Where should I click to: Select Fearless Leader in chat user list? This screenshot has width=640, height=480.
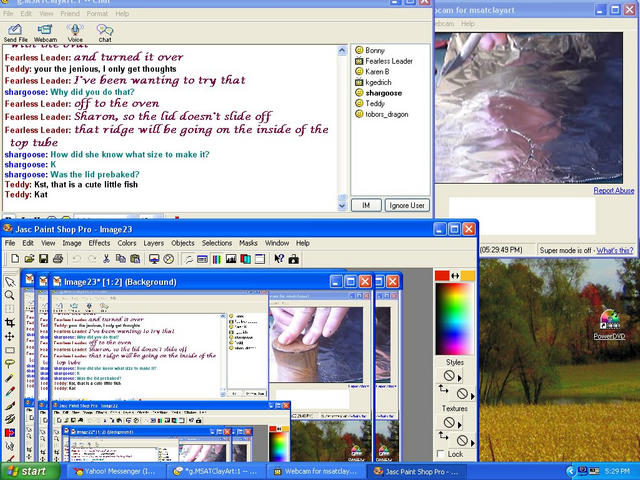384,61
